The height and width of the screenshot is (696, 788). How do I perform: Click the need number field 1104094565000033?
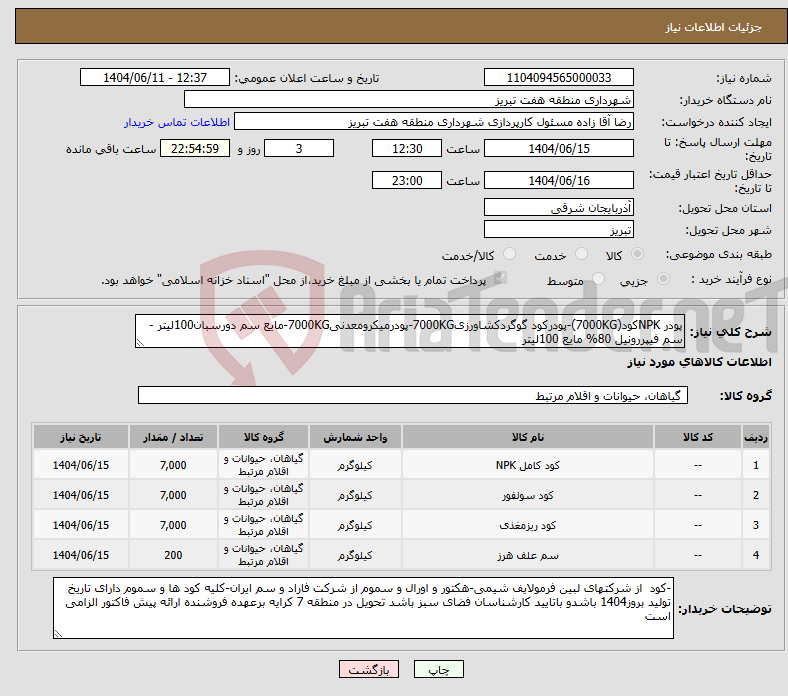[x=559, y=78]
